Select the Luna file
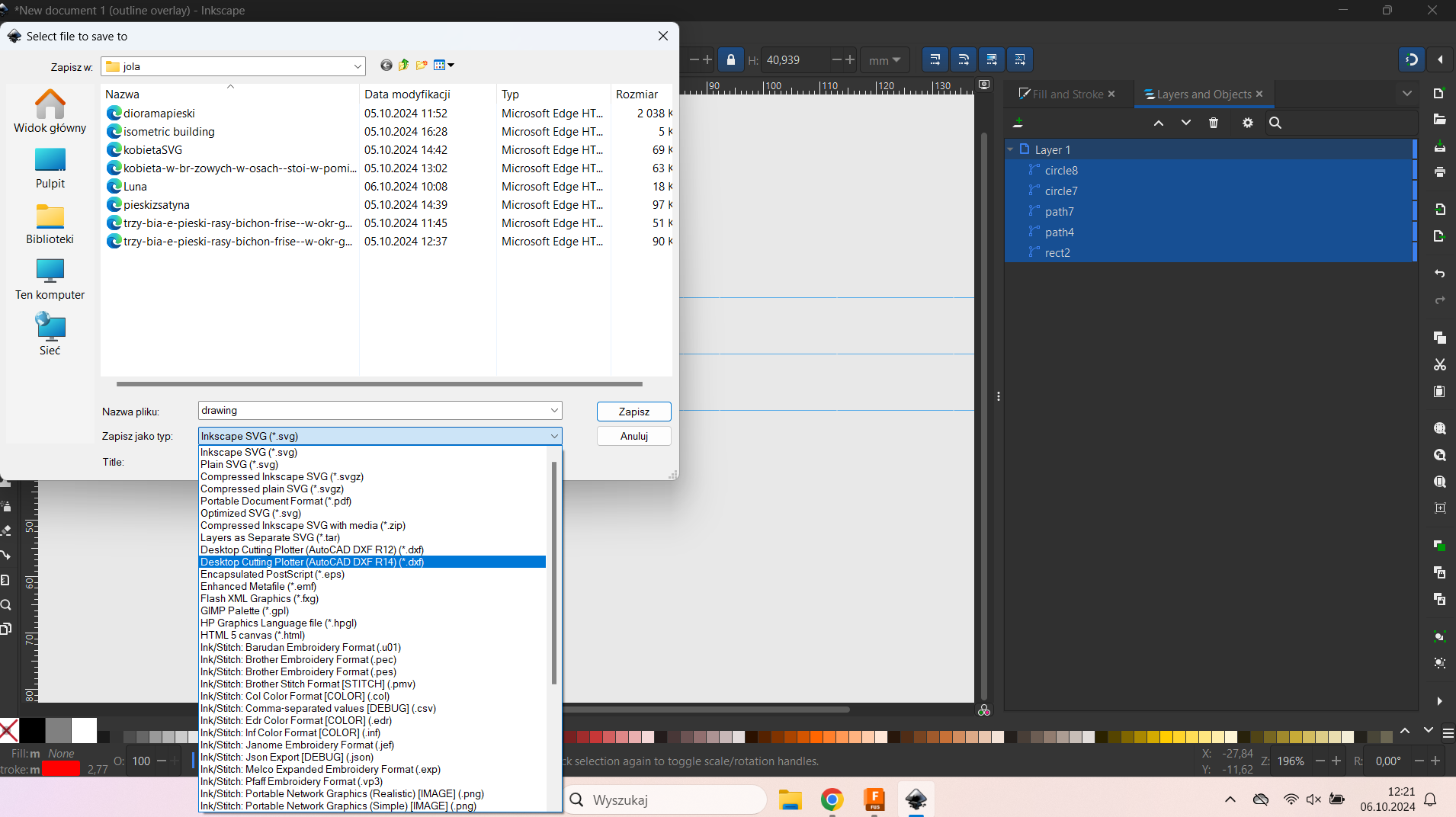The height and width of the screenshot is (817, 1456). click(135, 187)
